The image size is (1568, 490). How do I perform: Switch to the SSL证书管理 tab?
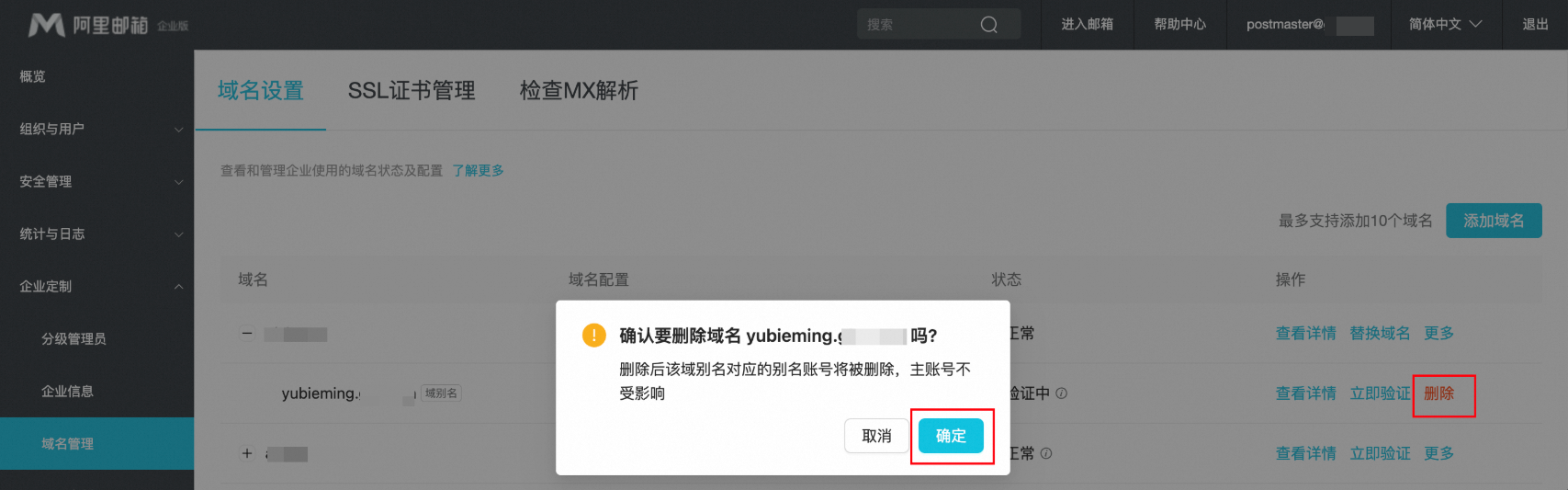pos(412,90)
